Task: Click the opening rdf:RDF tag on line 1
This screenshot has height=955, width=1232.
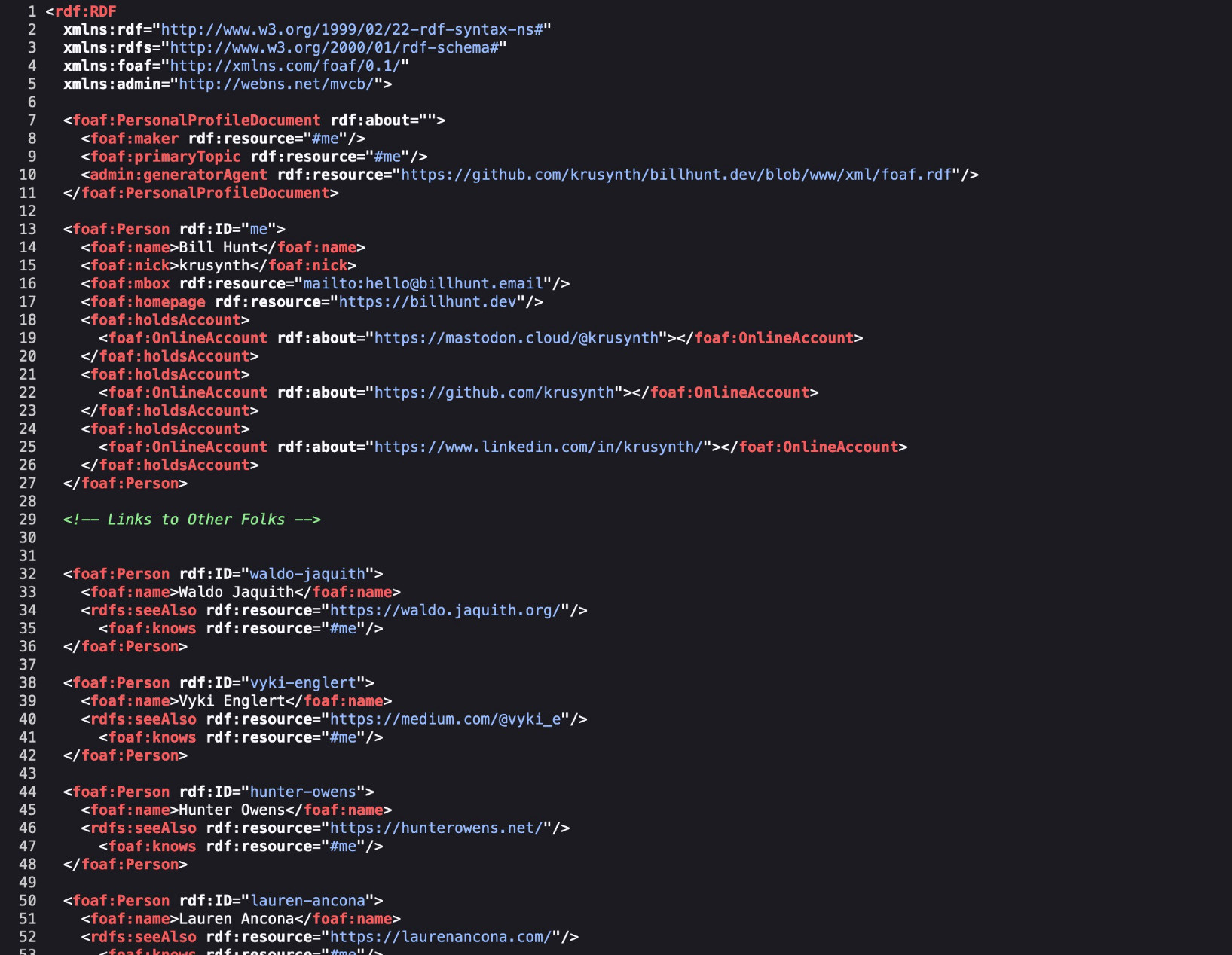Action: (x=85, y=12)
